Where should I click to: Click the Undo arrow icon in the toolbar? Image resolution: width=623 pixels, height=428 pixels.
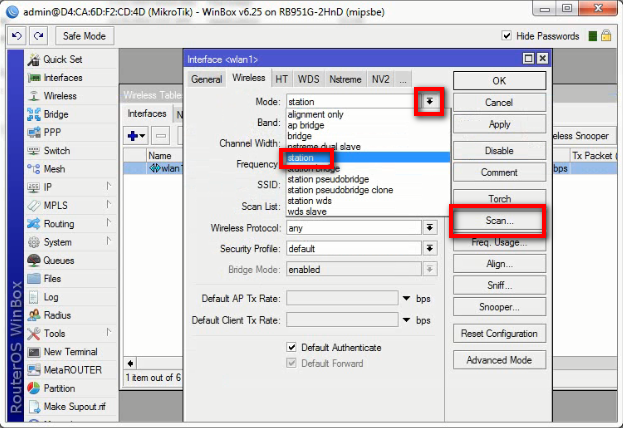[x=17, y=36]
